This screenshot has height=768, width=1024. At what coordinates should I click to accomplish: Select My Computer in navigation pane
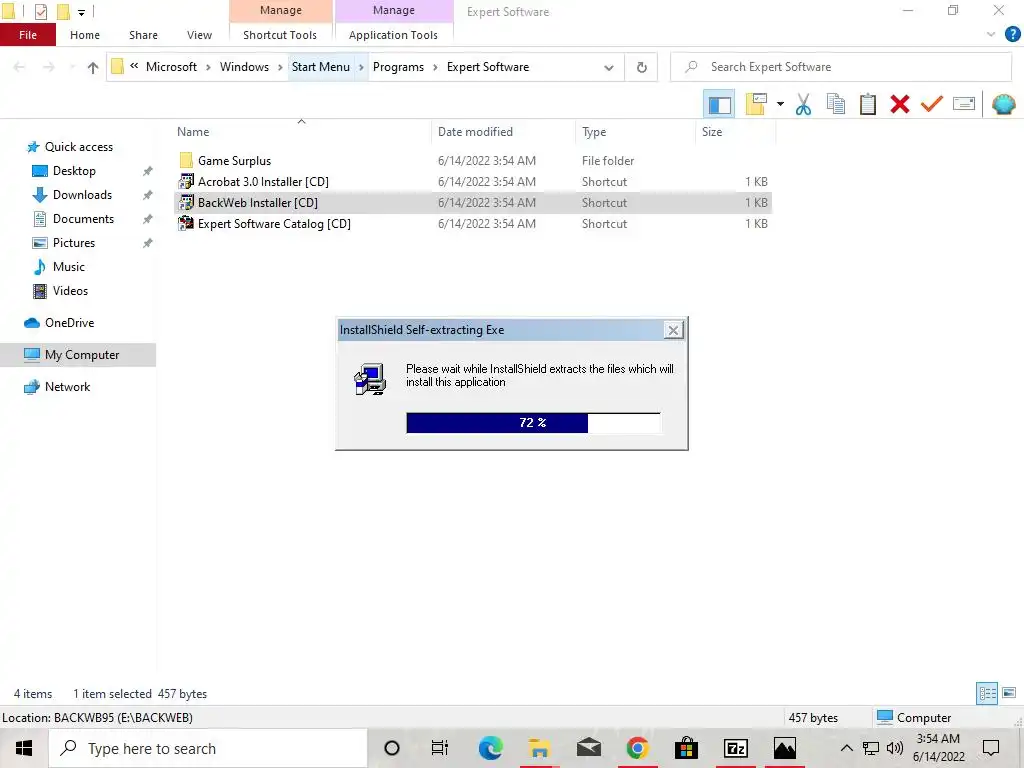(x=78, y=355)
